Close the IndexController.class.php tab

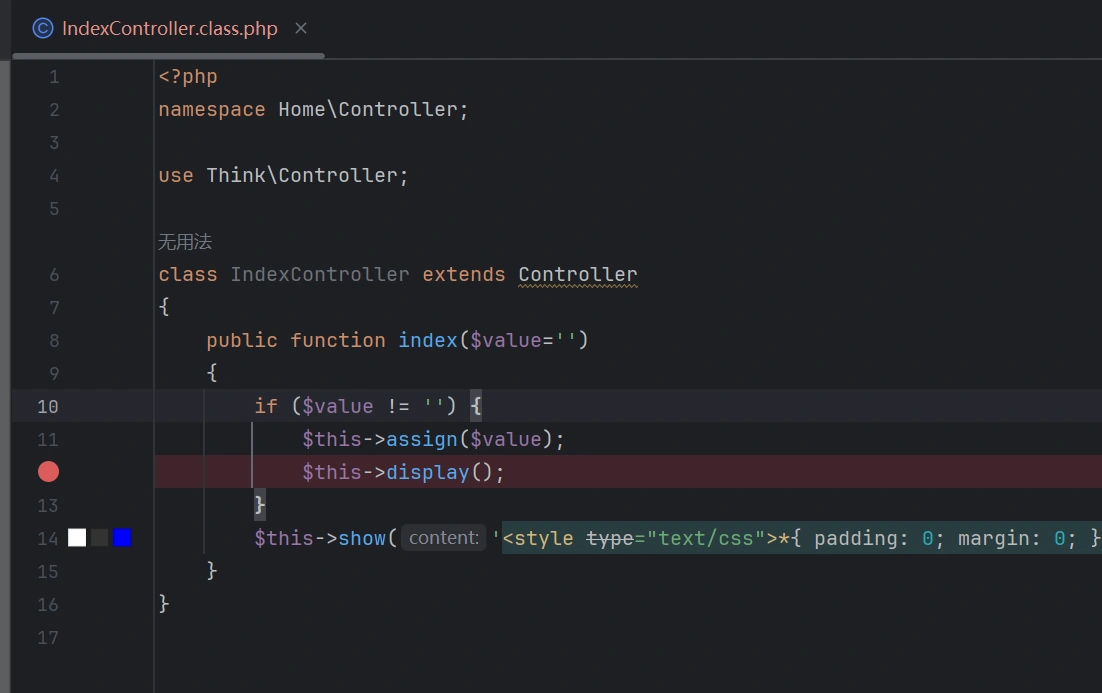301,28
